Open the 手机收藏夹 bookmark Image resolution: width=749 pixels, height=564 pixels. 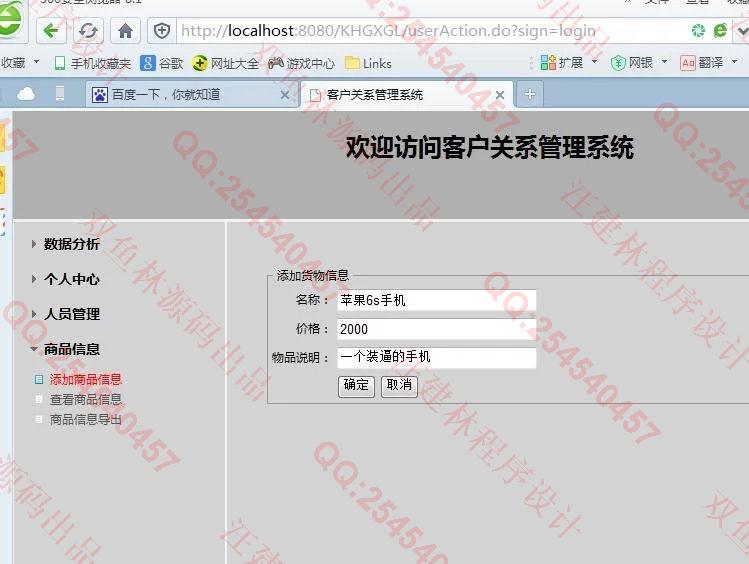pos(92,63)
